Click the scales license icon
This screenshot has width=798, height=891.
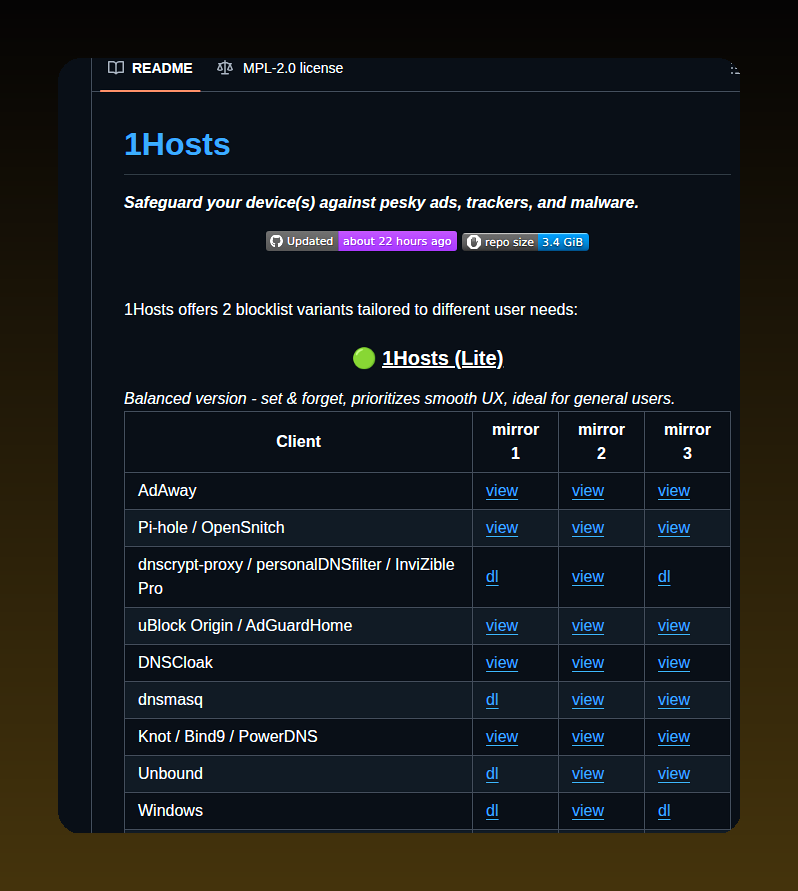[225, 68]
